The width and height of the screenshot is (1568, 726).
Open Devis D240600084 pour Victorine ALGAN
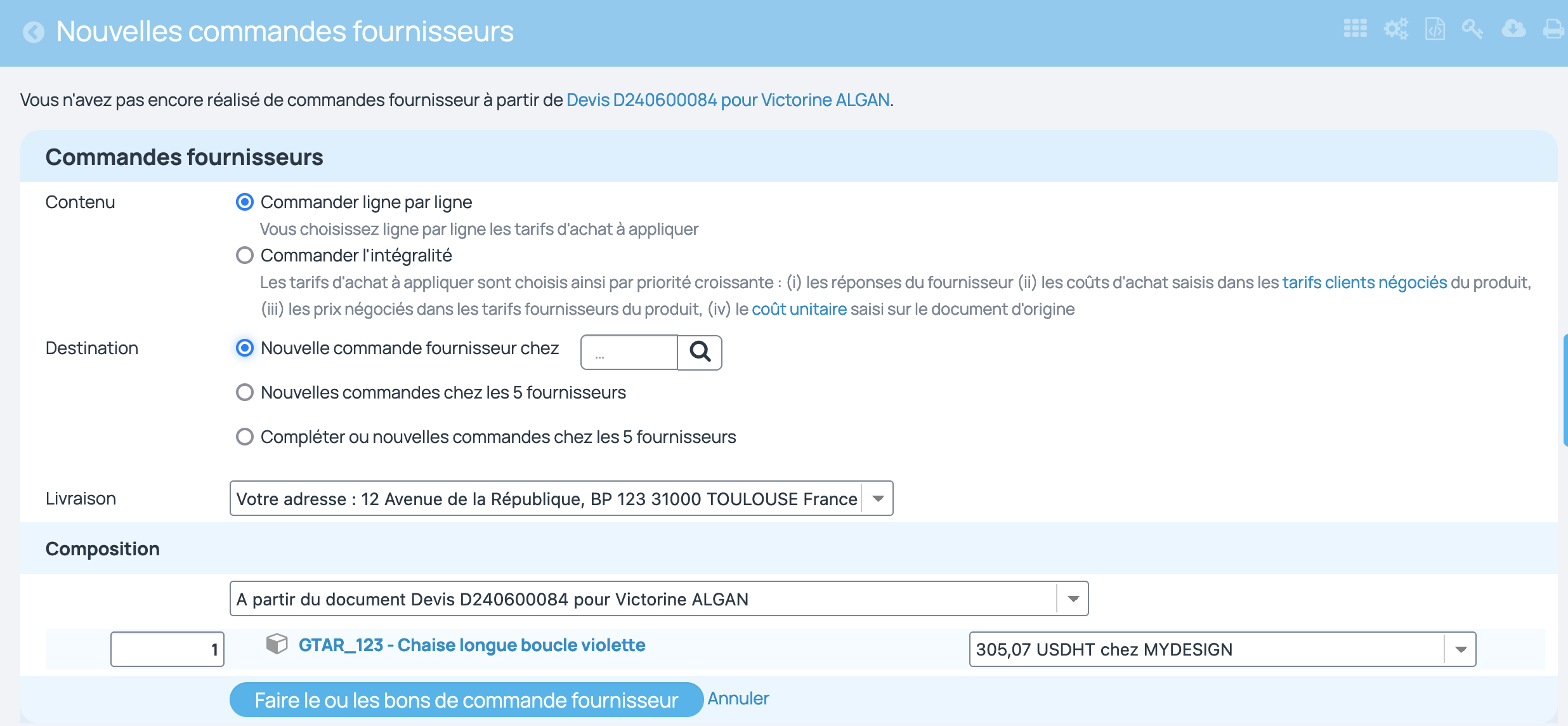[728, 100]
